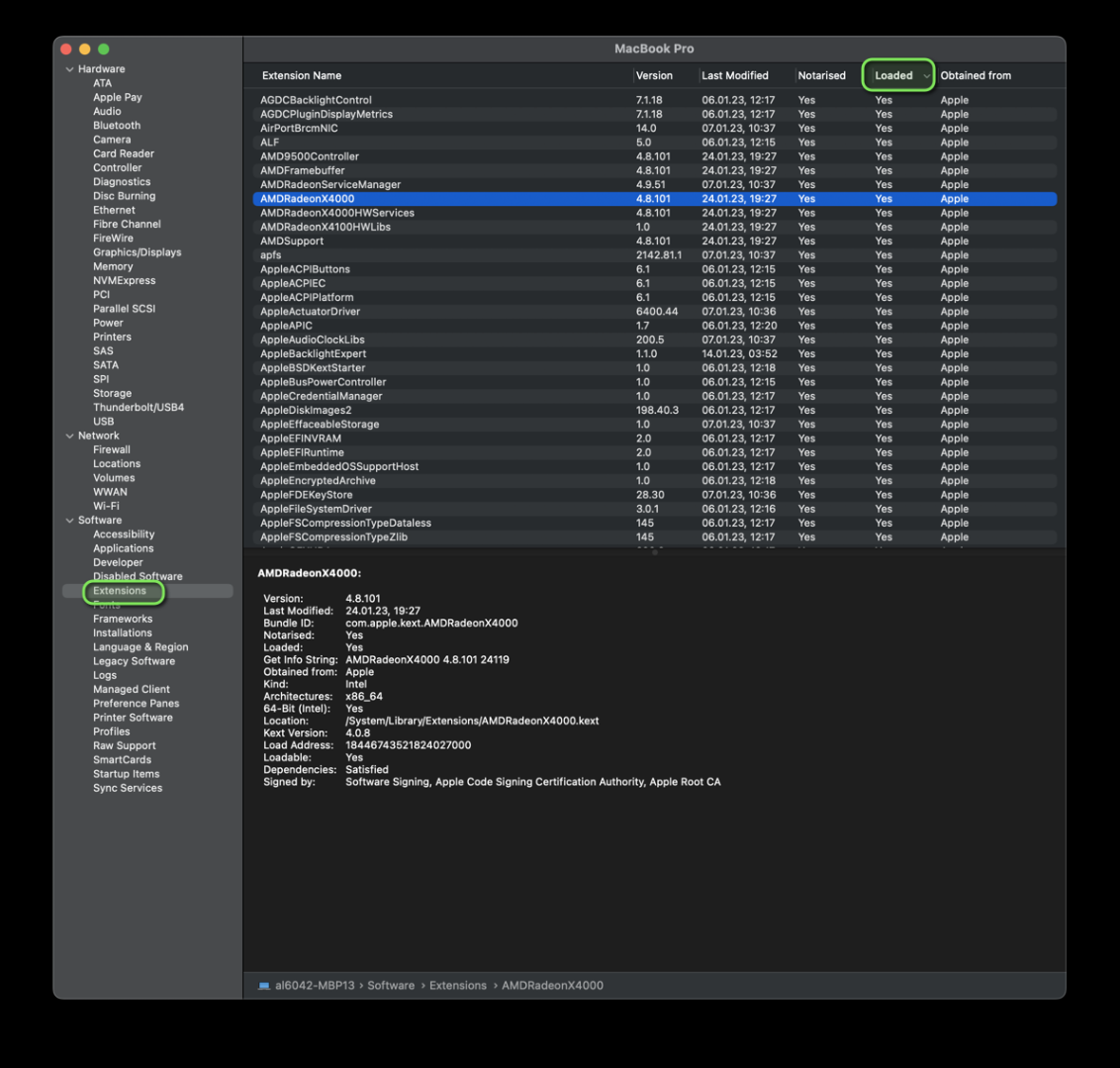Image resolution: width=1120 pixels, height=1068 pixels.
Task: Click the Extension Name column header
Action: 302,75
